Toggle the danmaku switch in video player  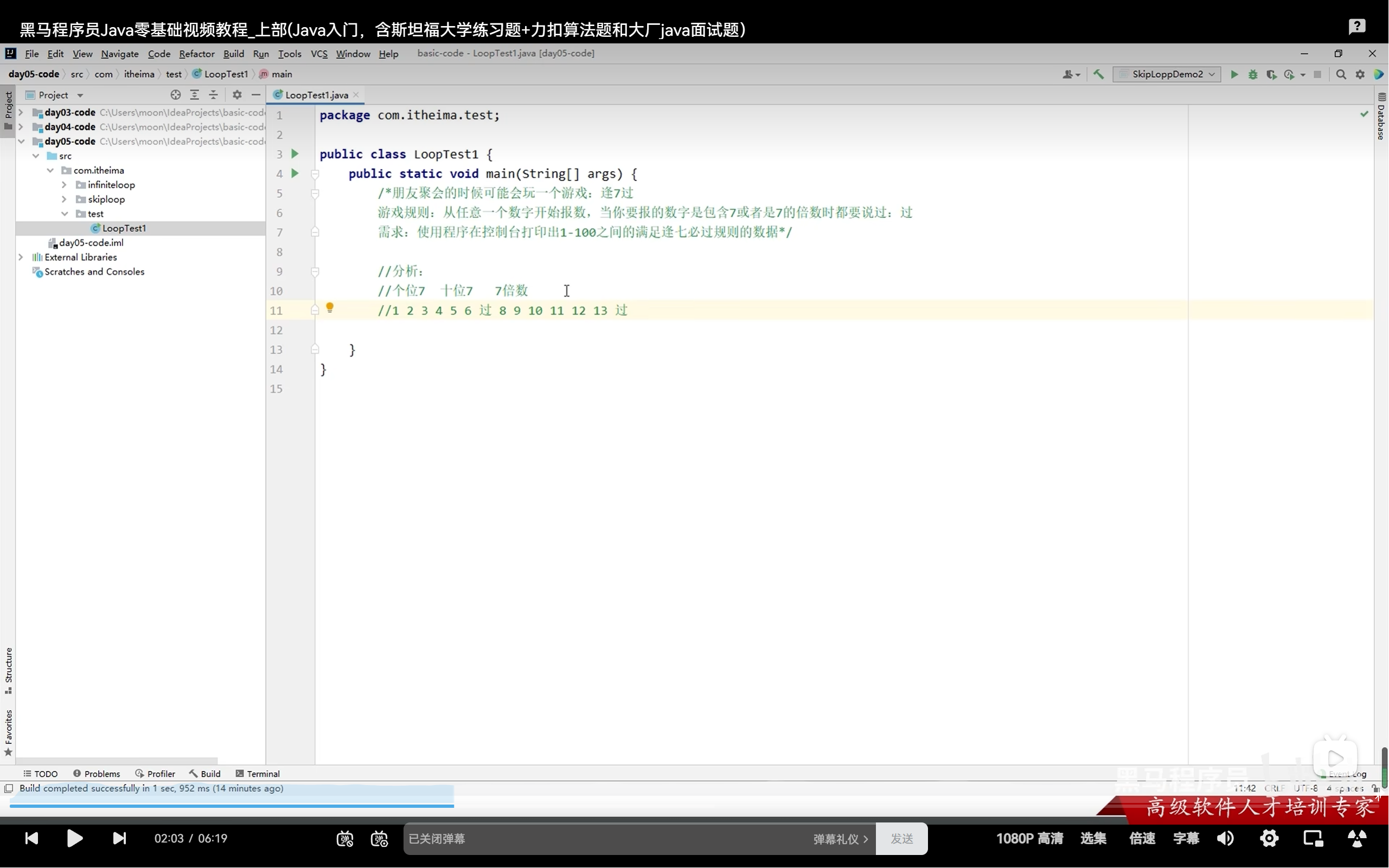[344, 839]
